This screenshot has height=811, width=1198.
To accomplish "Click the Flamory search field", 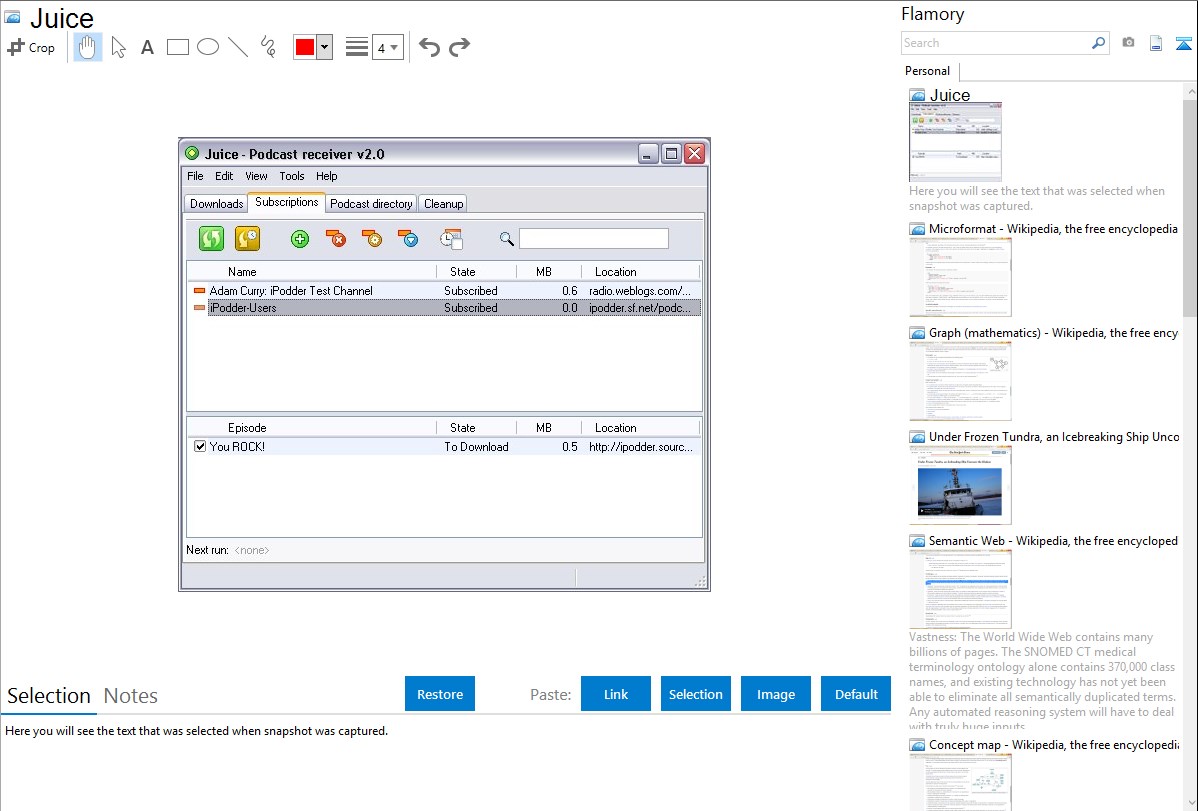I will click(x=996, y=43).
